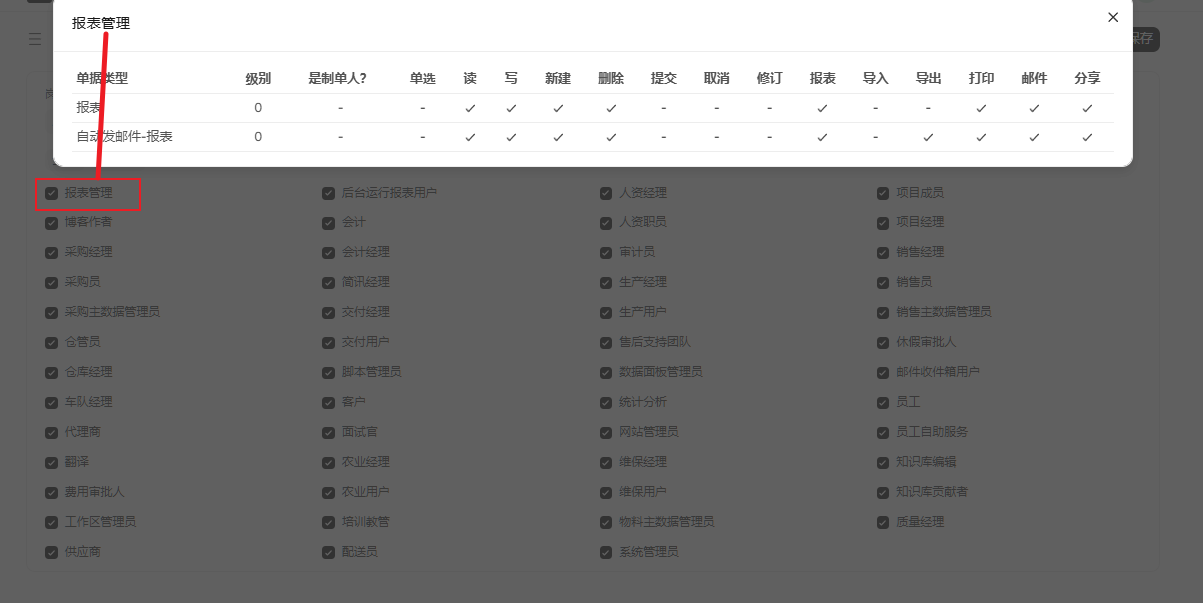Screen dimensions: 1203x603
Task: Close the 报表管理 permissions dialog
Action: click(1113, 17)
